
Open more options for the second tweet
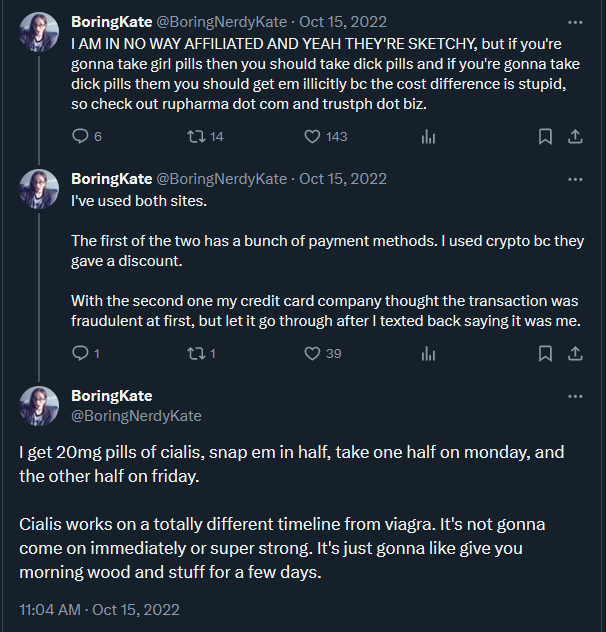(575, 179)
